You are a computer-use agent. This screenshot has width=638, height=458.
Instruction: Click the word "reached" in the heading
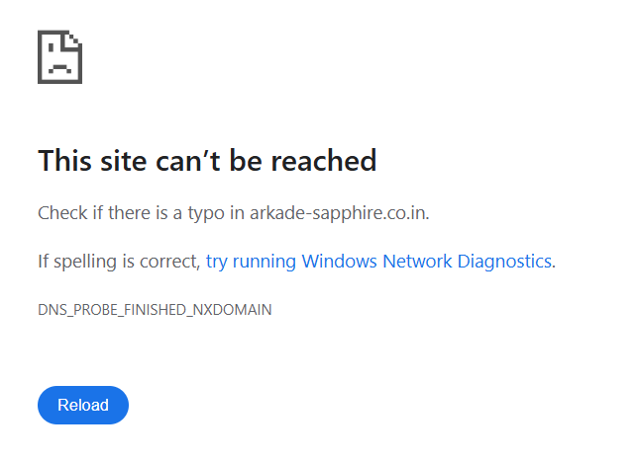[329, 160]
